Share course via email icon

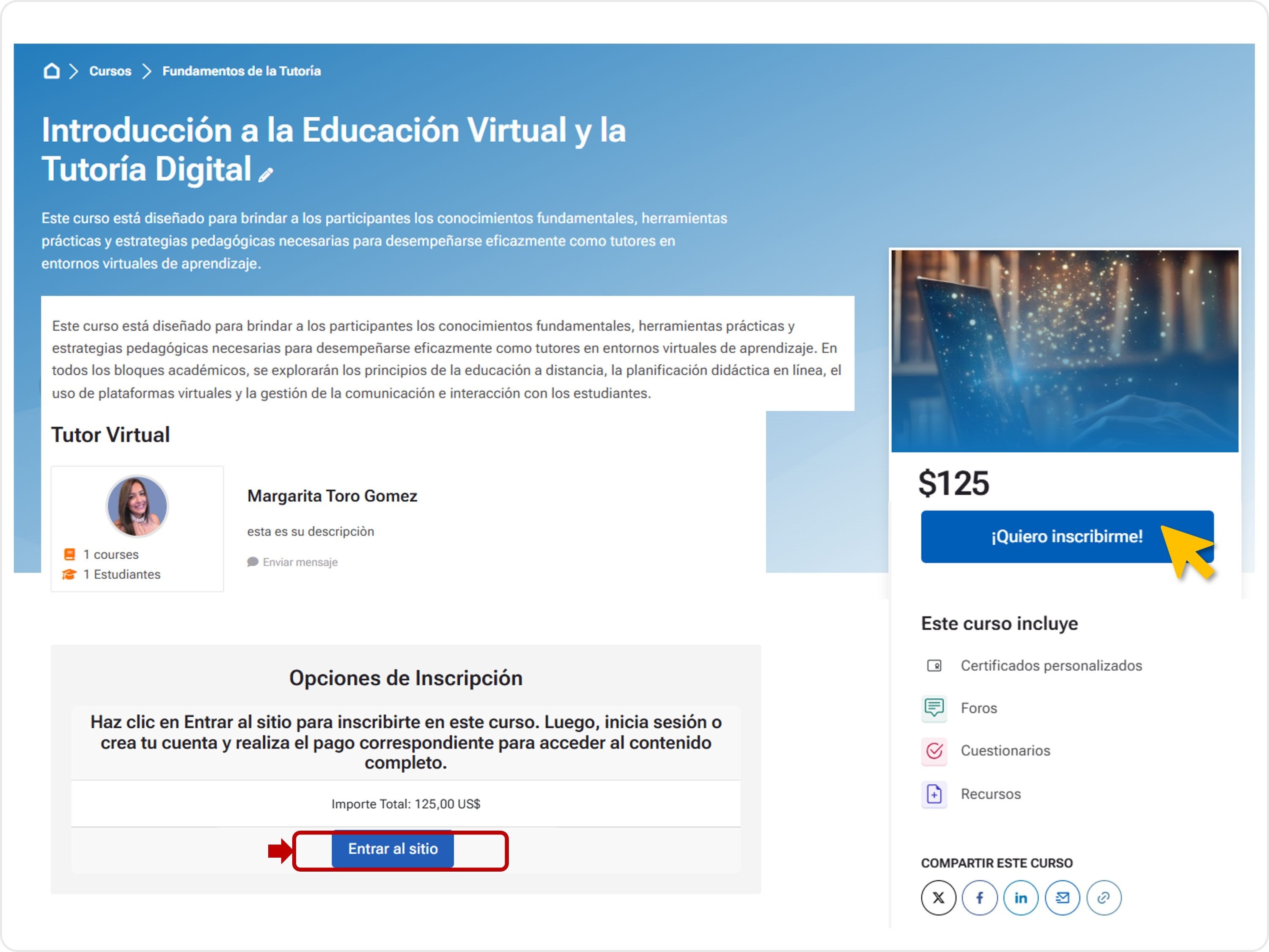pos(1062,897)
